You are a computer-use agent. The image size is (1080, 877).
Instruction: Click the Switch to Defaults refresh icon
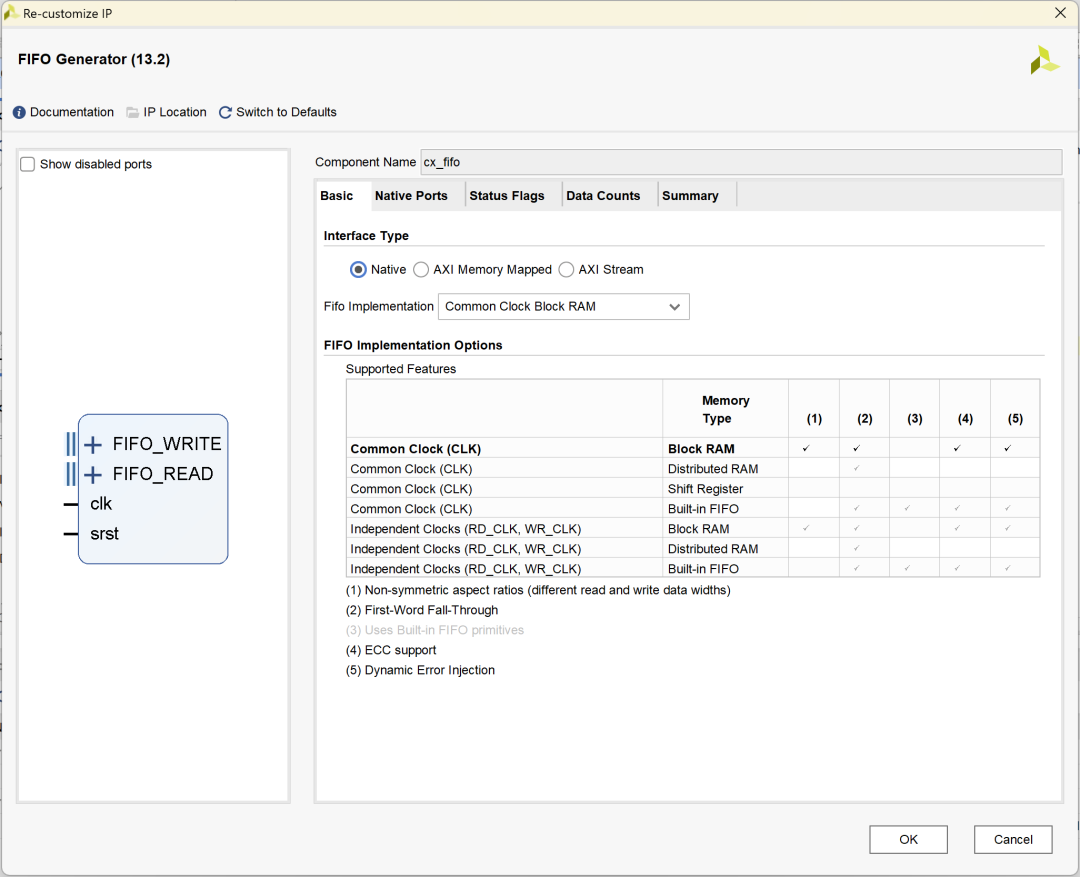[x=225, y=113]
